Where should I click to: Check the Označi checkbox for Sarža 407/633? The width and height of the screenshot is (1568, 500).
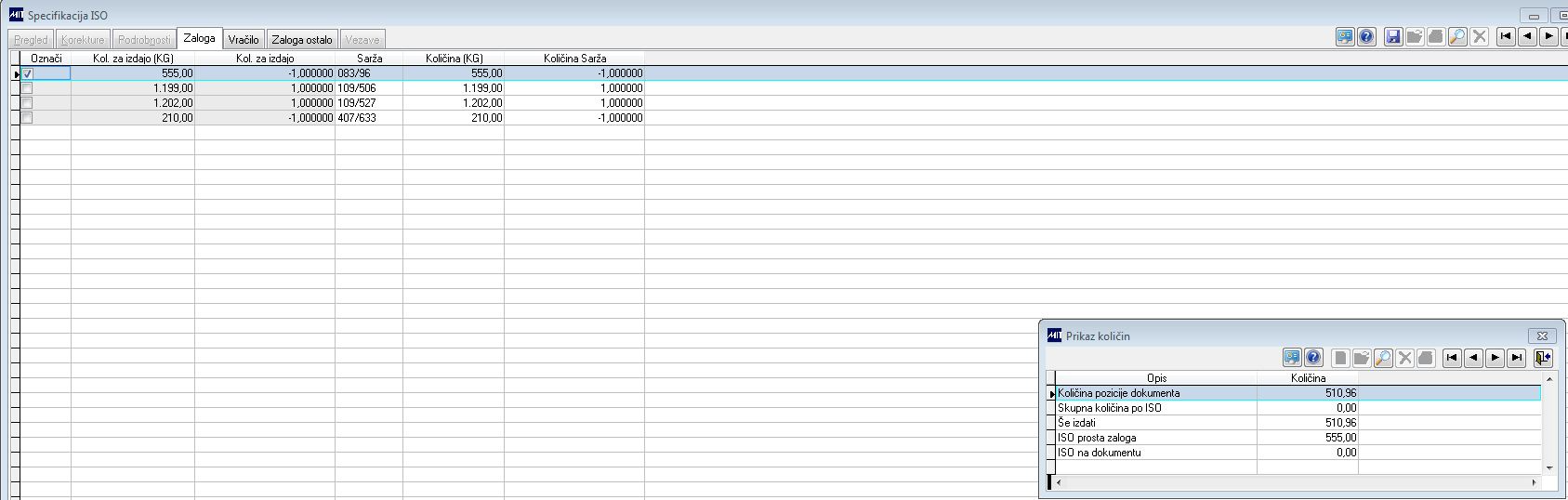tap(27, 118)
